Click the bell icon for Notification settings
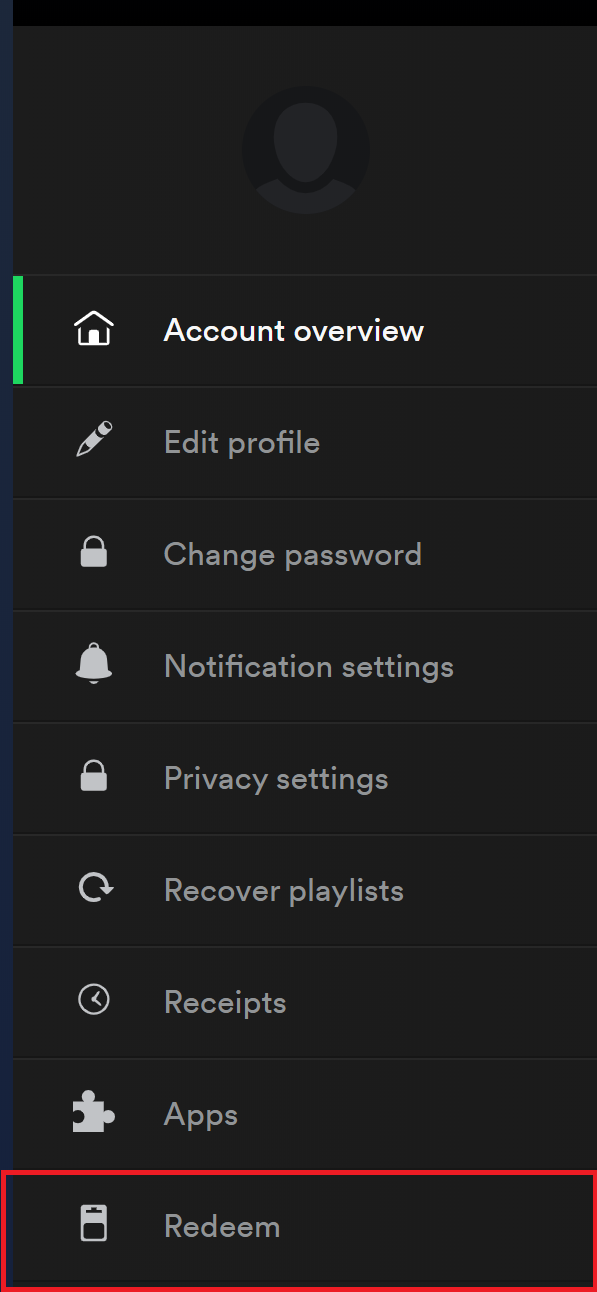The height and width of the screenshot is (1292, 597). tap(94, 664)
